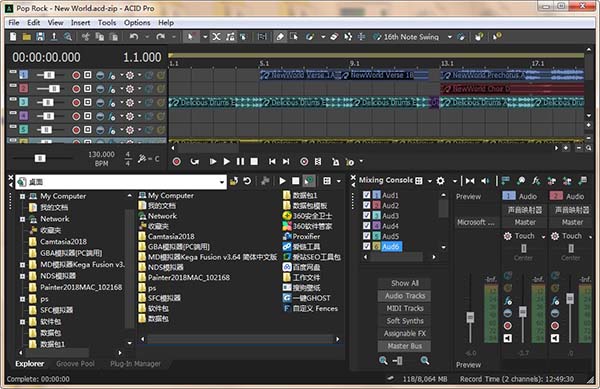Click mute speaker icon on Audio 1 strip
This screenshot has height=389, width=600.
click(x=508, y=338)
